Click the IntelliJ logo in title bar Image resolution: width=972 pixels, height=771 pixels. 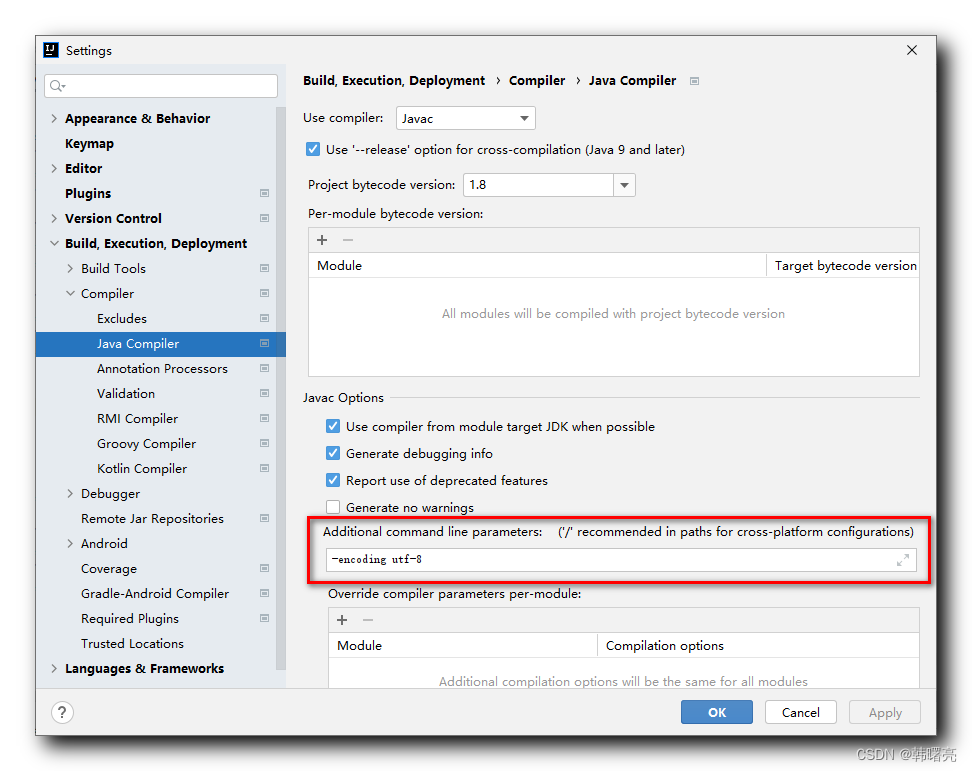tap(51, 50)
